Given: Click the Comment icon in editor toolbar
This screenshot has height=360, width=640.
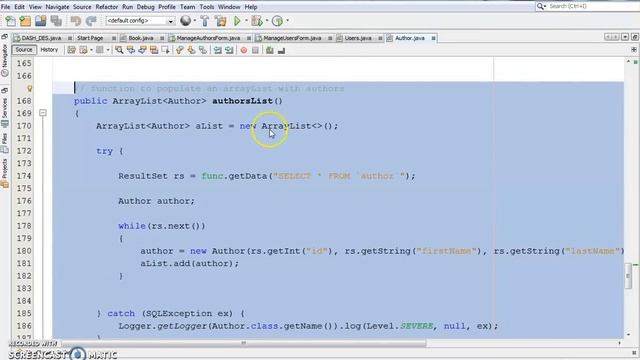Looking at the screenshot, I should click(x=269, y=50).
